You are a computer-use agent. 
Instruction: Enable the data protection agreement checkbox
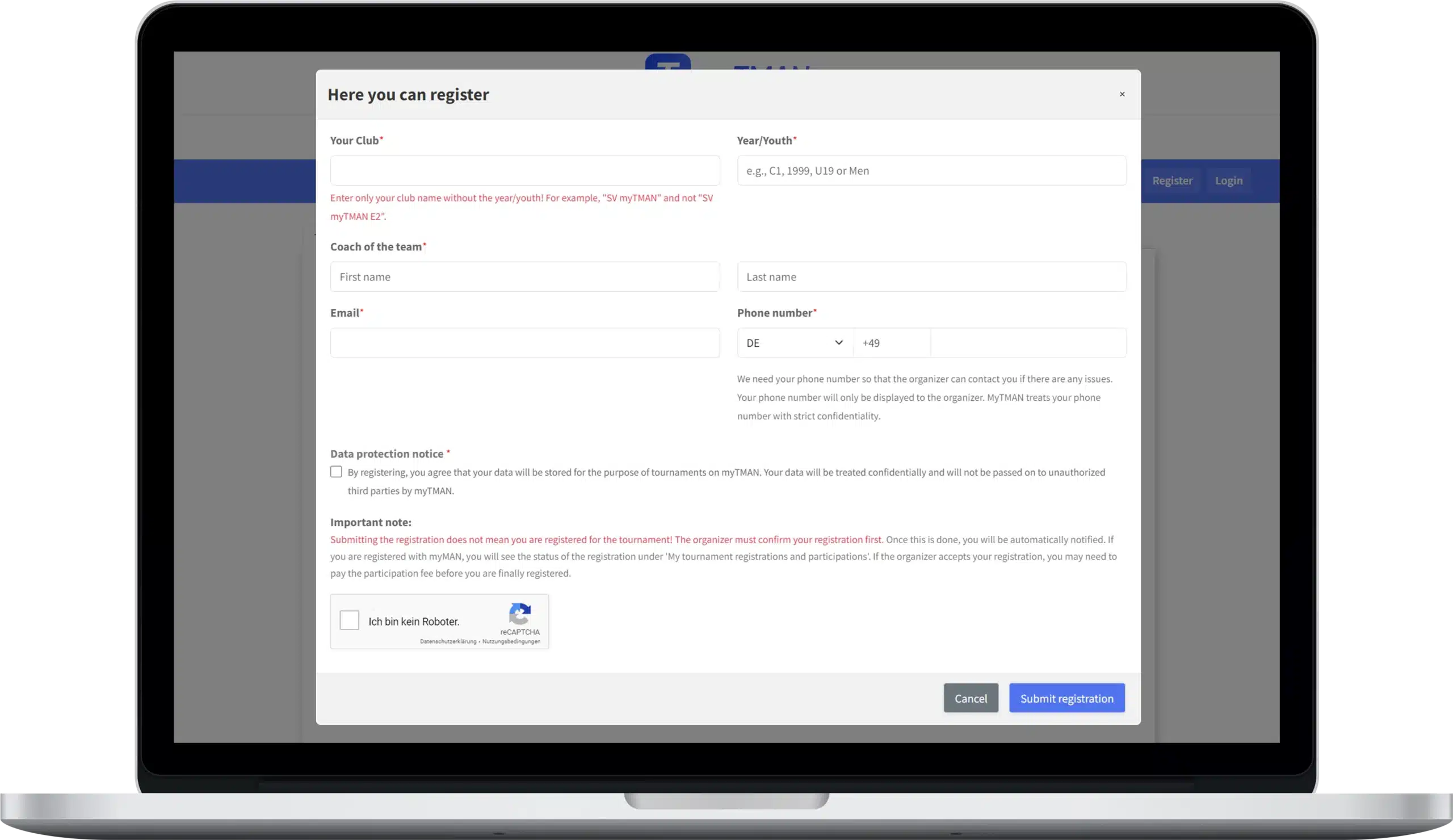click(x=336, y=472)
